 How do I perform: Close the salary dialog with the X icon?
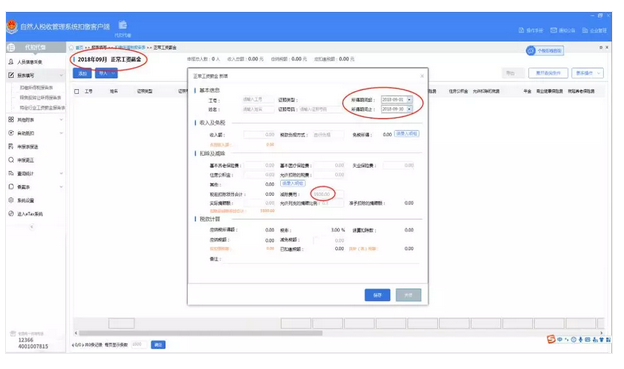422,76
